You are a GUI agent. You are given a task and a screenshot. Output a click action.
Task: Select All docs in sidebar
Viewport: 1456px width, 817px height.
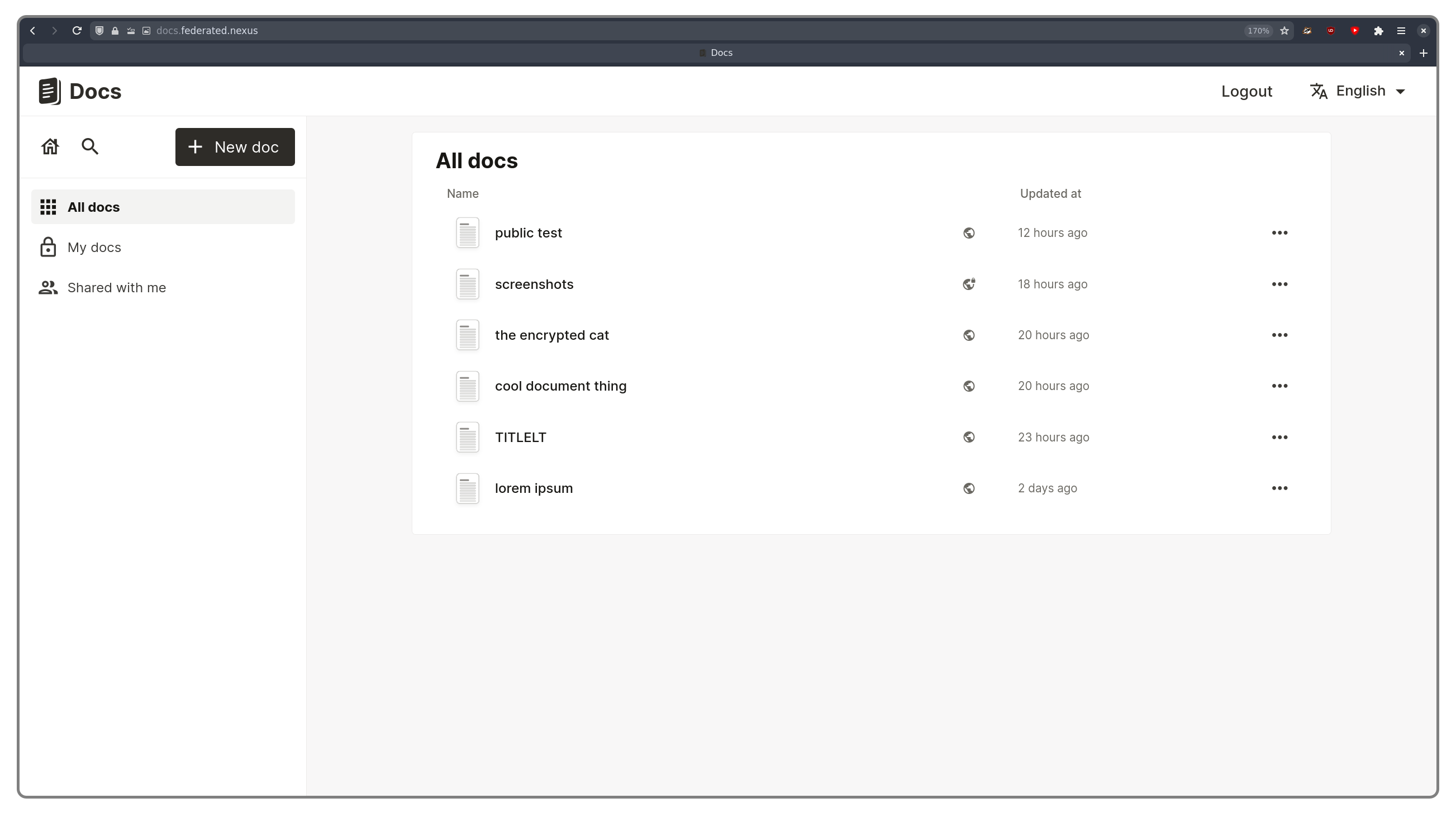pyautogui.click(x=163, y=207)
